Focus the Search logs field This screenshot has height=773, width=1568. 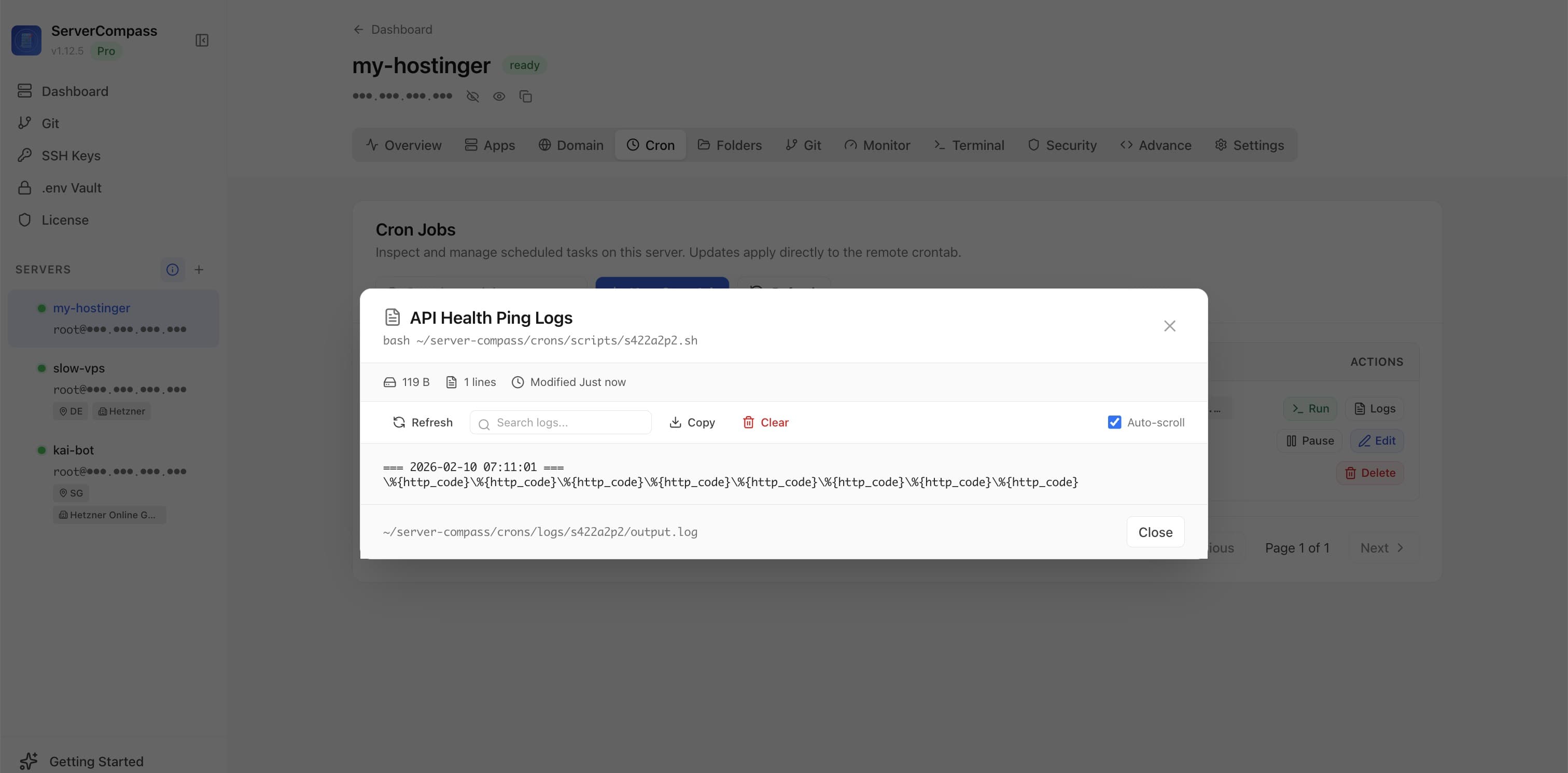561,422
